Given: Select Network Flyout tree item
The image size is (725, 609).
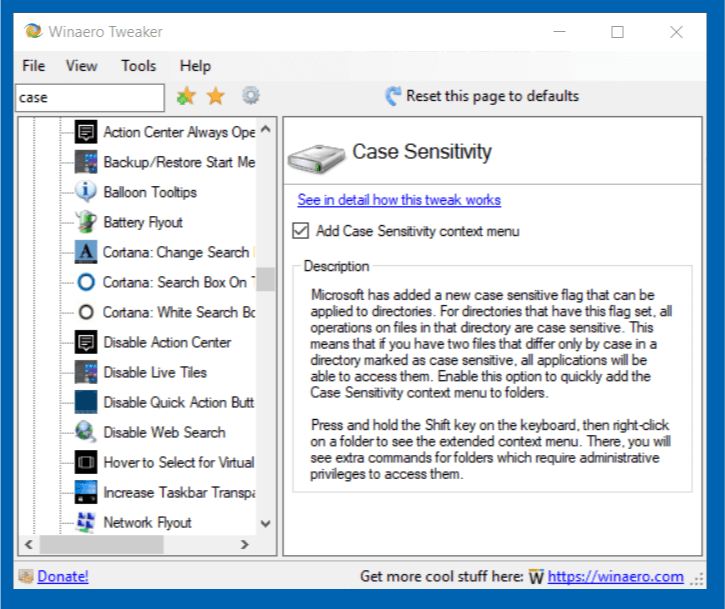Looking at the screenshot, I should point(147,522).
